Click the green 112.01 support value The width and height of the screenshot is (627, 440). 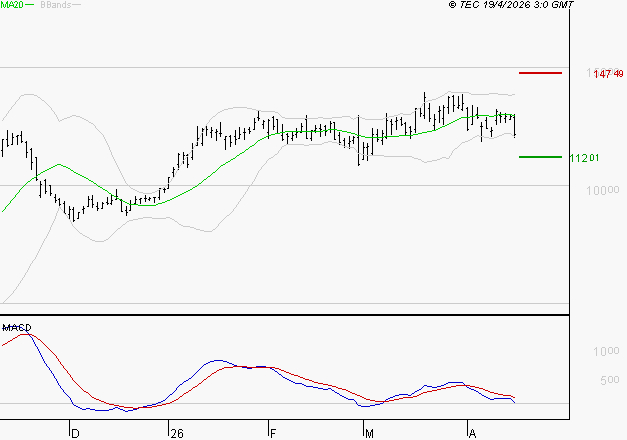(584, 158)
